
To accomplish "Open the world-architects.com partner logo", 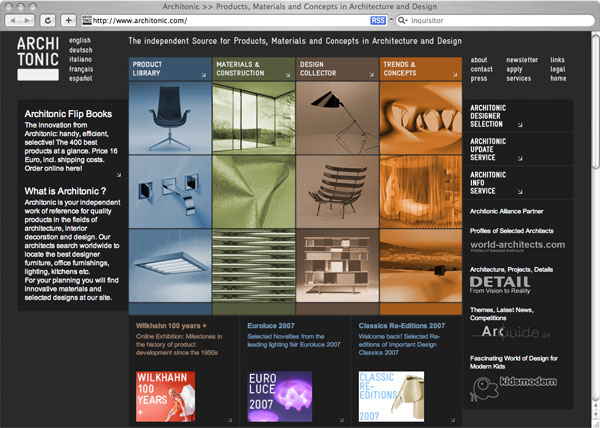I will [x=517, y=246].
